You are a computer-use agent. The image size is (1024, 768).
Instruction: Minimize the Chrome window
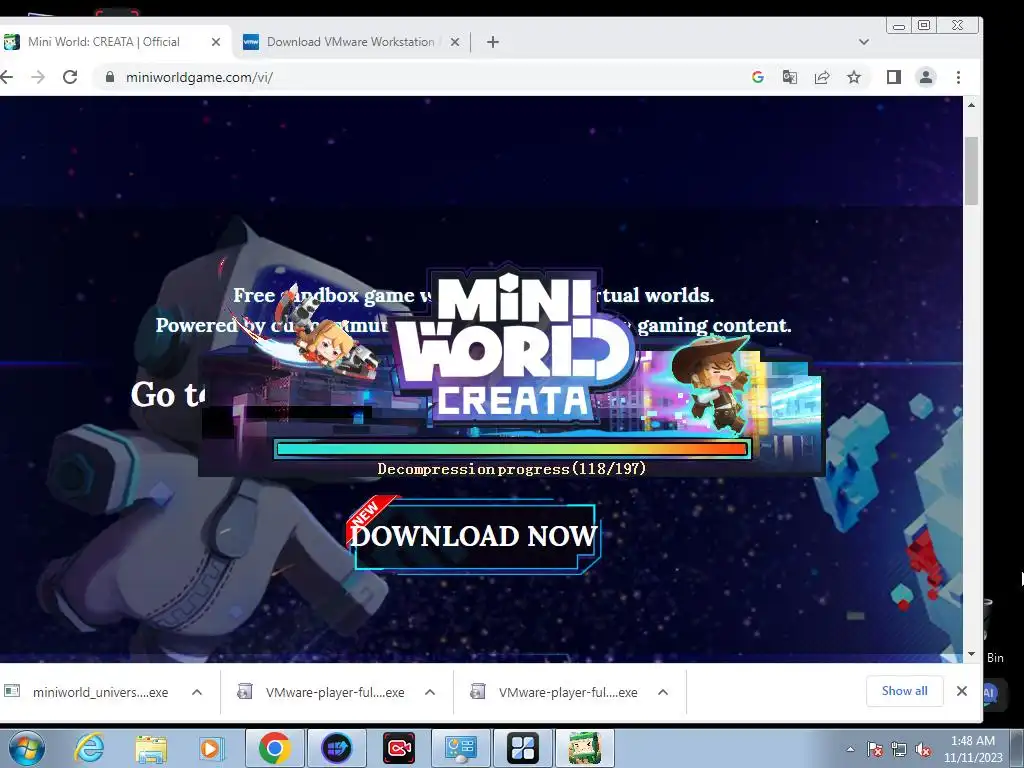point(899,26)
